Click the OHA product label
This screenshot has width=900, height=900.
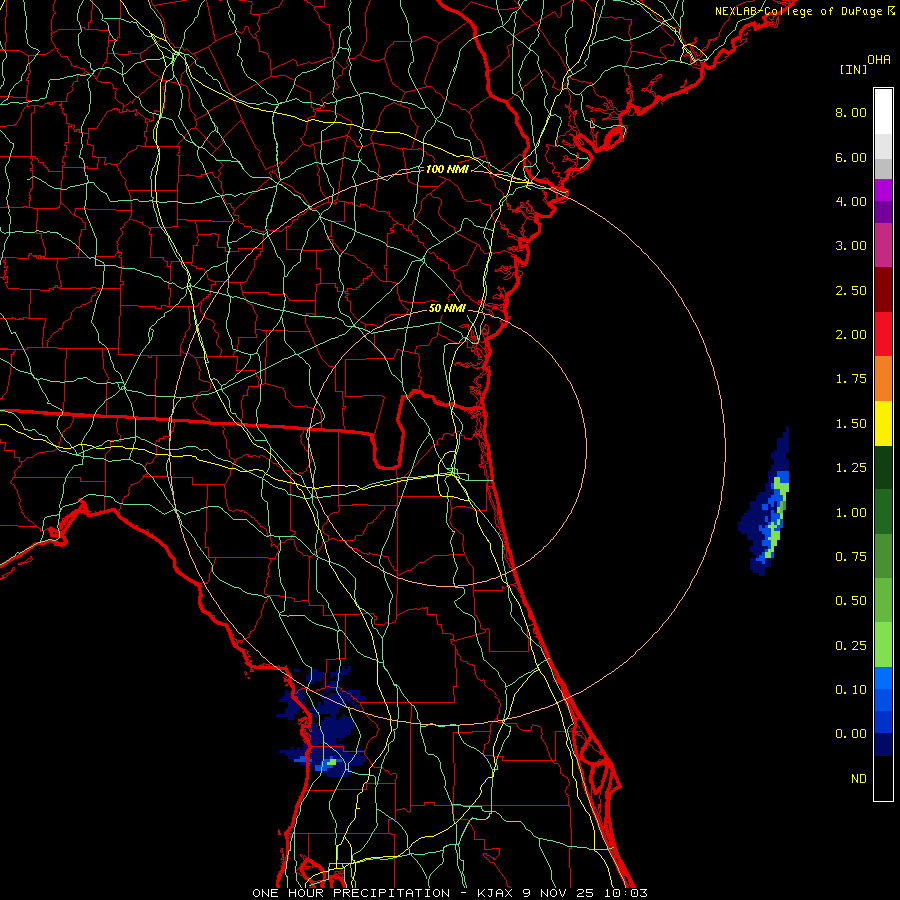[879, 60]
